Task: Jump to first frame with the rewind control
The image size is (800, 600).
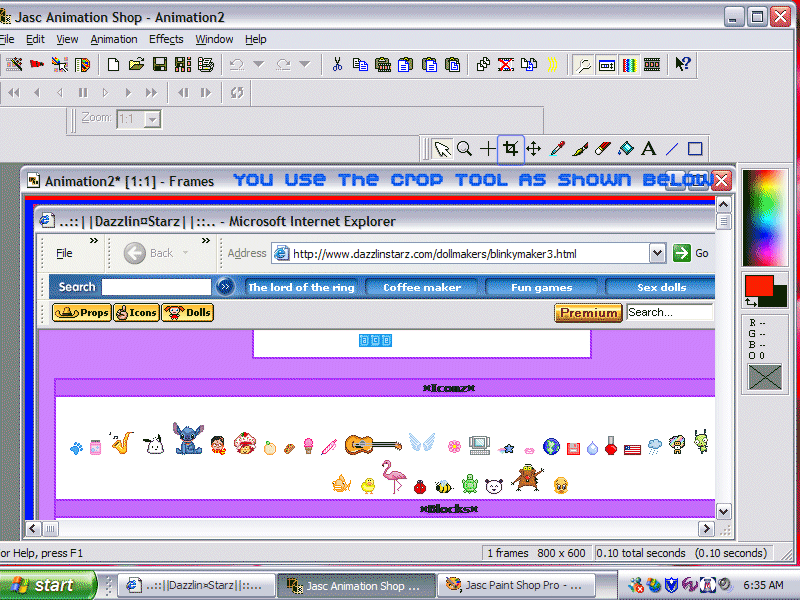Action: 14,93
